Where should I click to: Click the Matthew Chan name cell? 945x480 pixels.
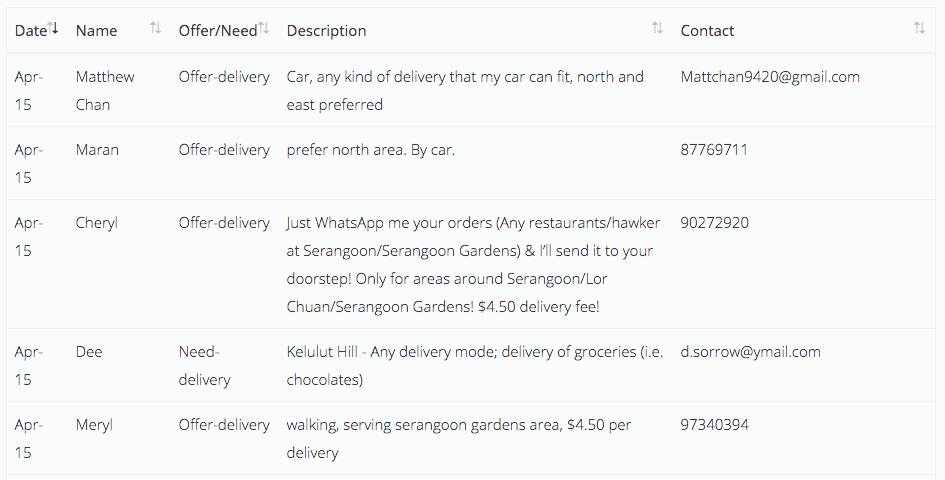(x=105, y=90)
